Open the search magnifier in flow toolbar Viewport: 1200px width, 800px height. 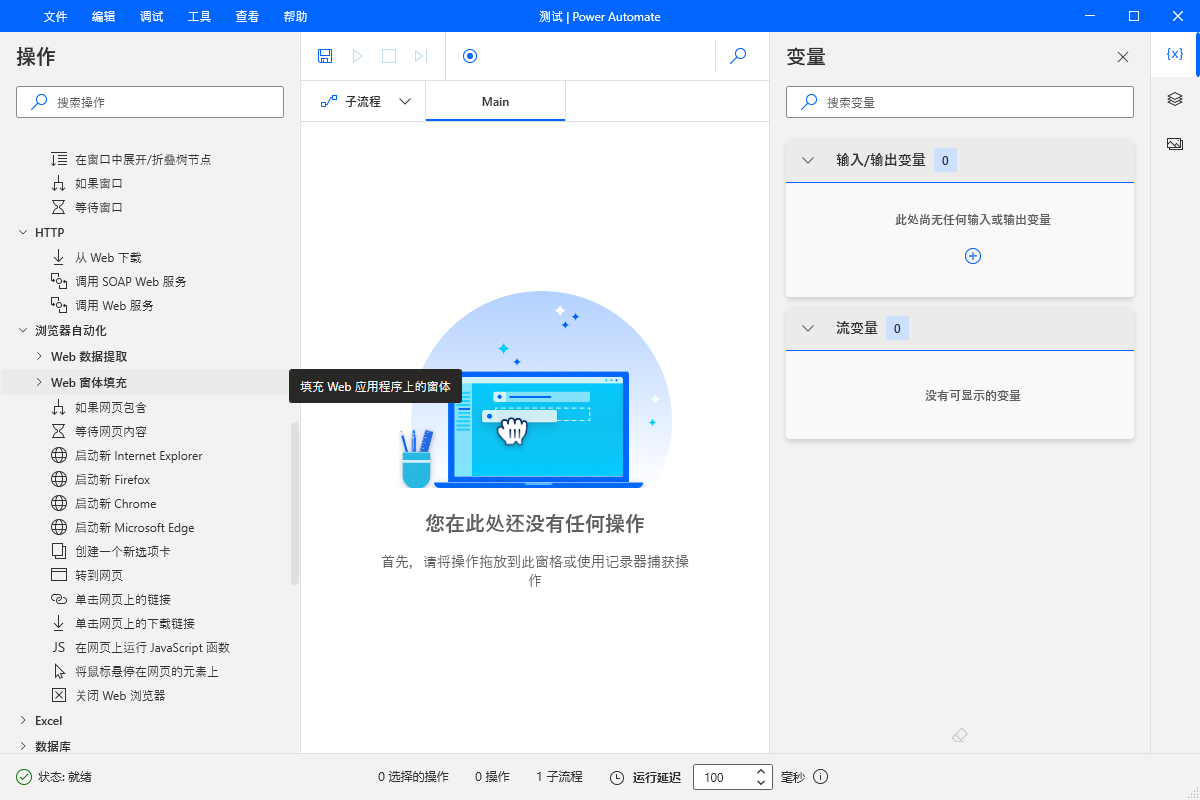738,56
